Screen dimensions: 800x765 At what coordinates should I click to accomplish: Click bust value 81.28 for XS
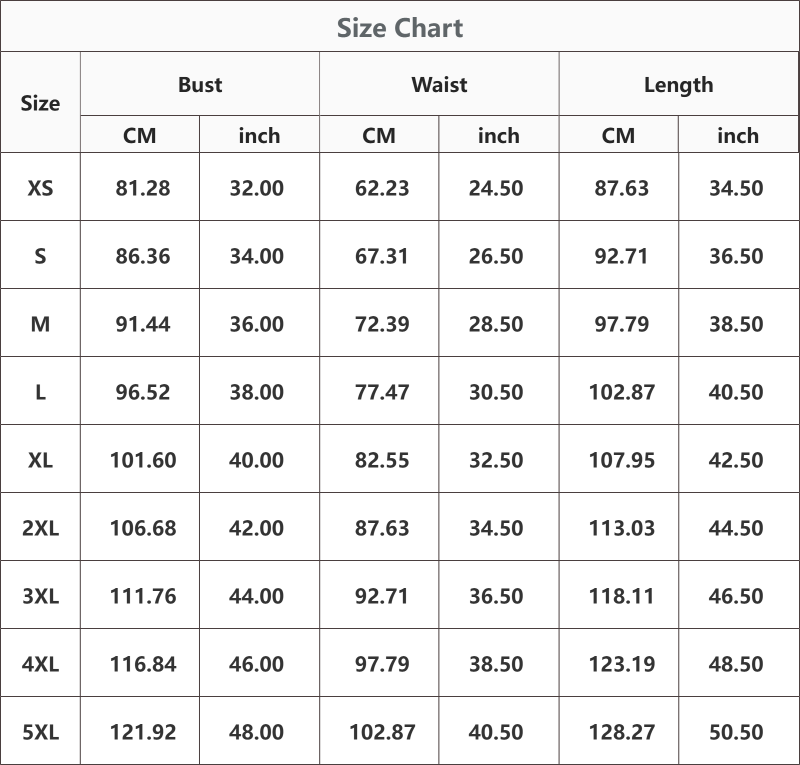point(142,188)
